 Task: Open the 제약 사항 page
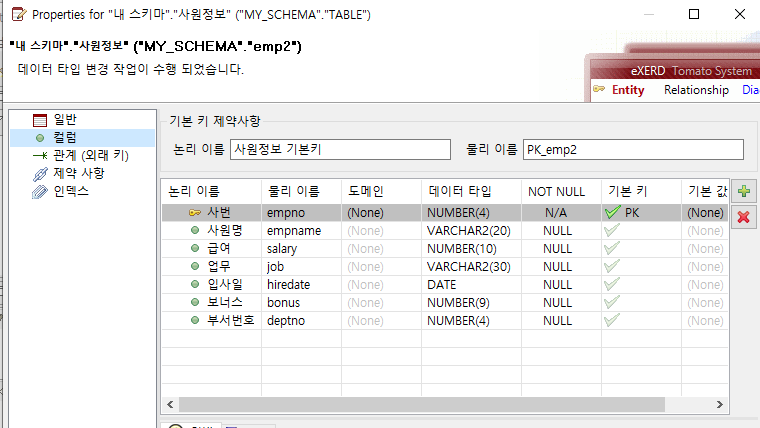pyautogui.click(x=79, y=173)
